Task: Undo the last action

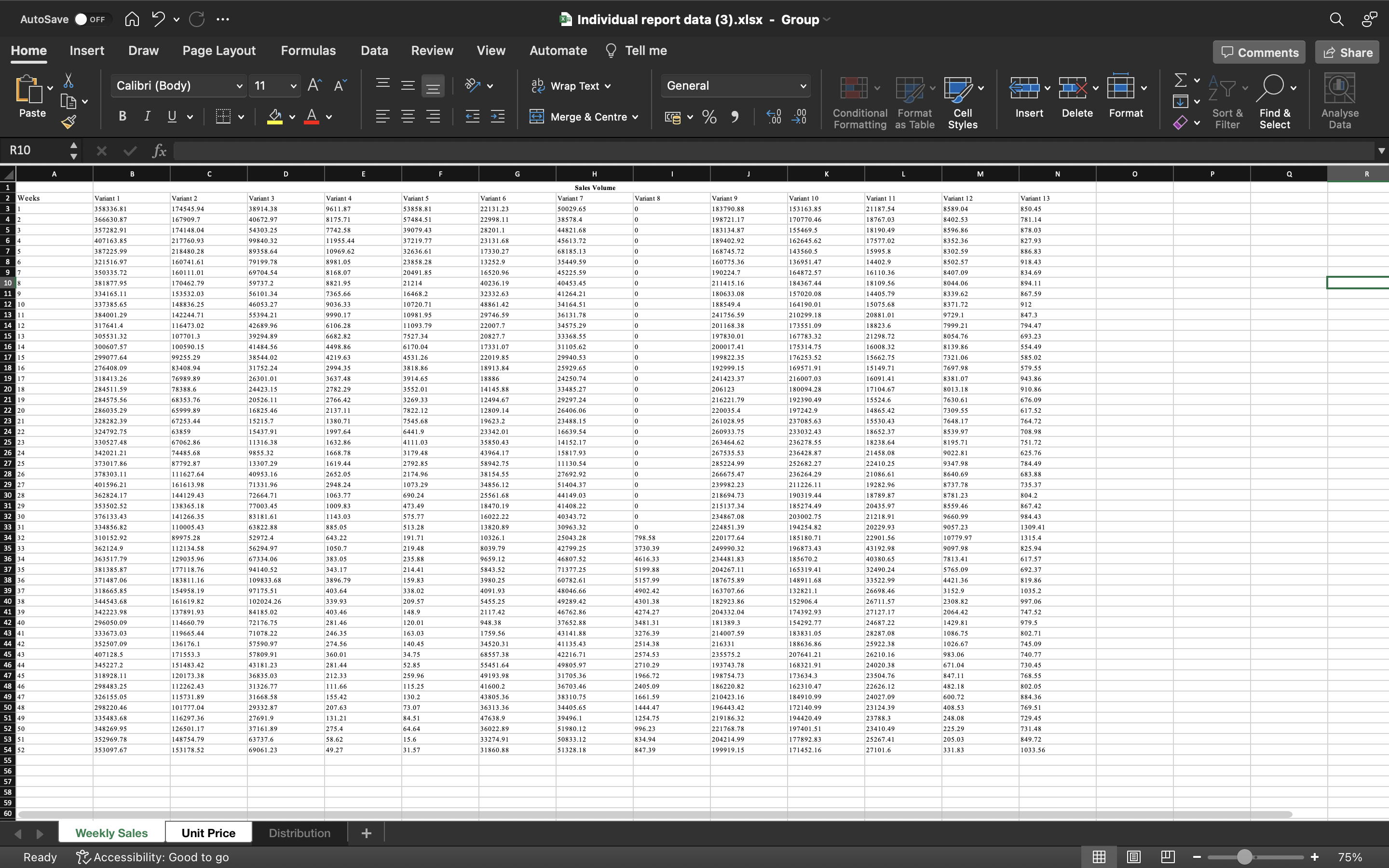Action: coord(158,19)
